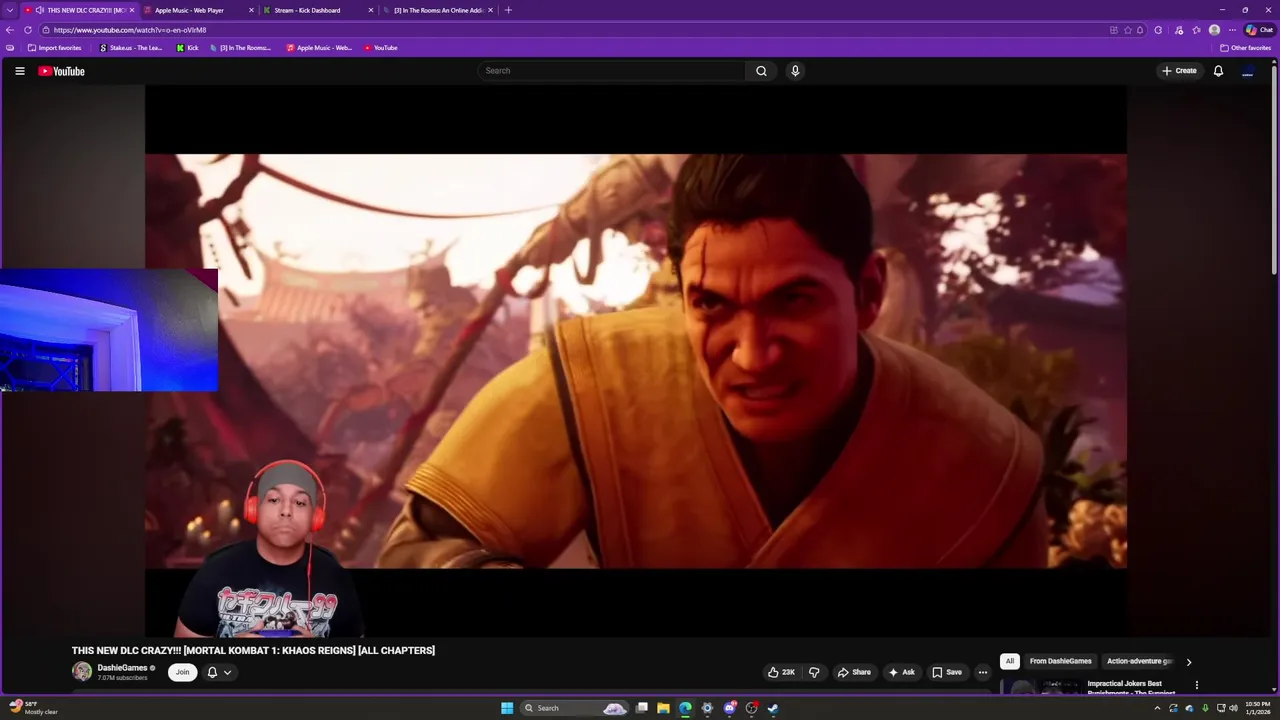Go to the YouTube home logo
Image resolution: width=1280 pixels, height=720 pixels.
(61, 71)
